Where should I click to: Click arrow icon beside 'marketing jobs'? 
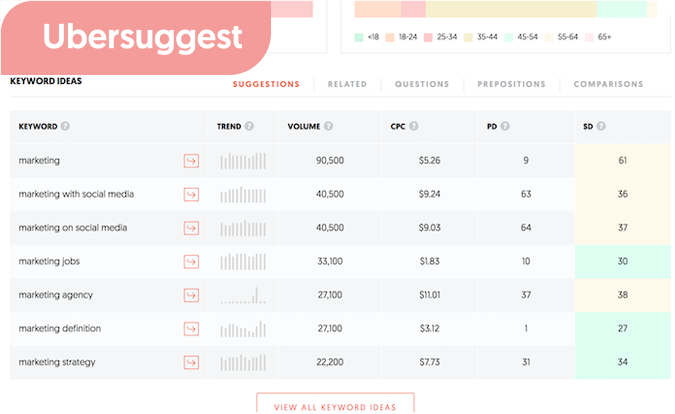click(x=191, y=262)
